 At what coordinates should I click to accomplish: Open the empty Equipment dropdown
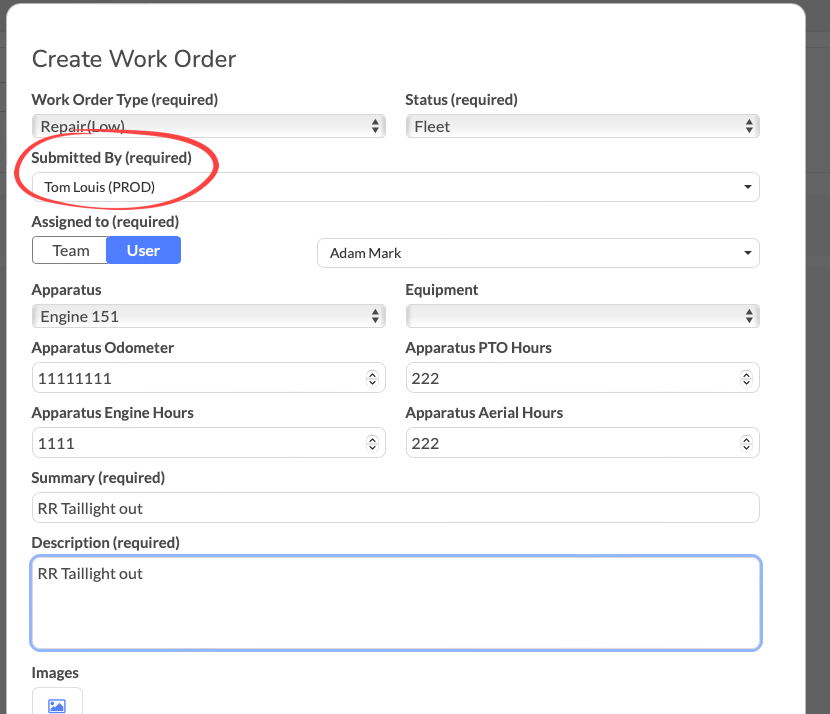pos(583,317)
